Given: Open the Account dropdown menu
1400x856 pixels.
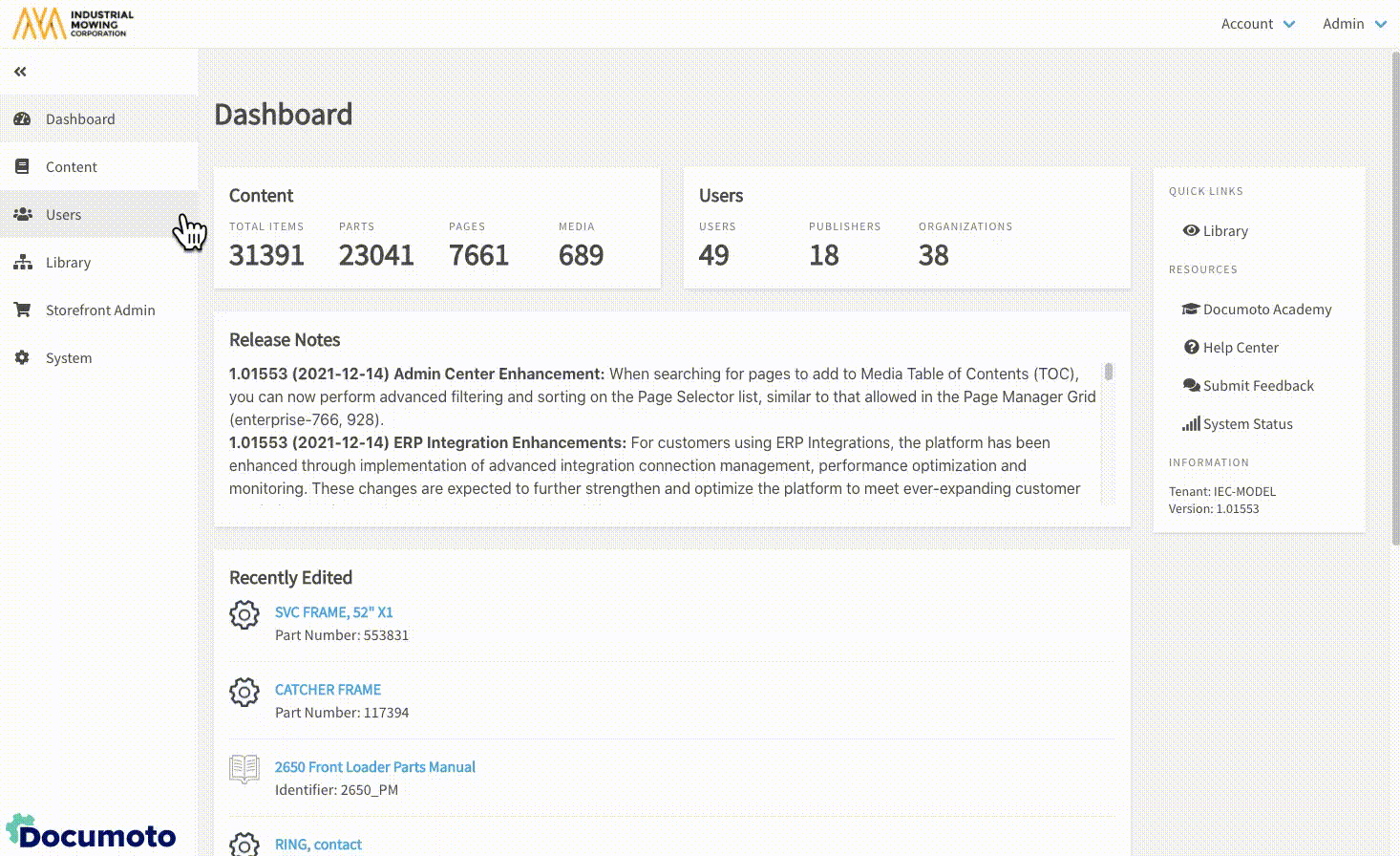Looking at the screenshot, I should (1258, 24).
